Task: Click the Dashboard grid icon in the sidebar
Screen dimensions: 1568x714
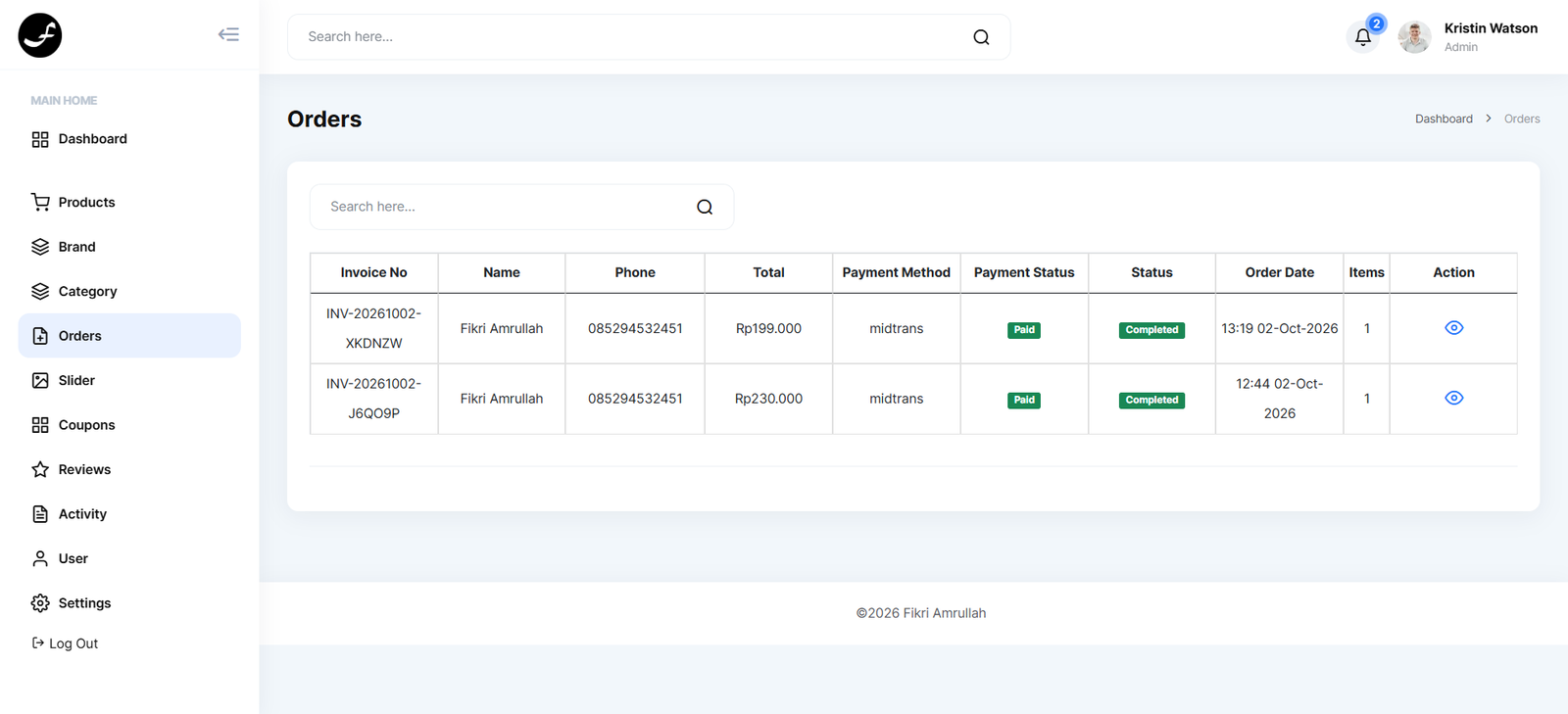Action: pos(40,139)
